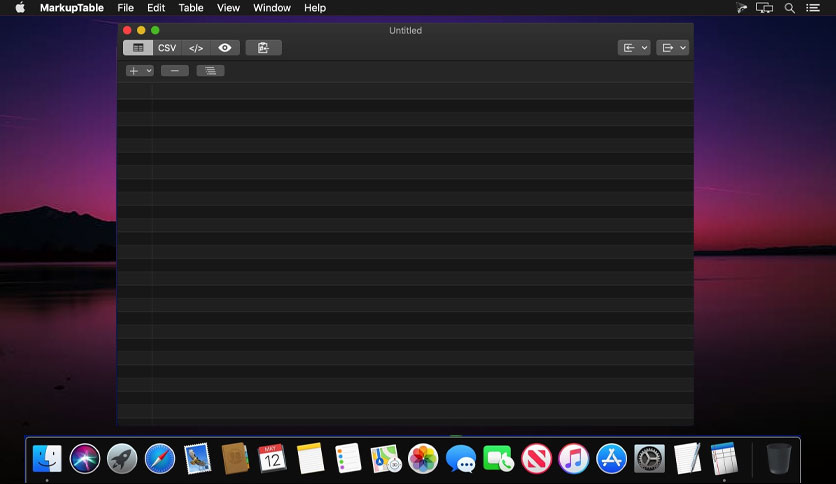The height and width of the screenshot is (484, 836).
Task: Open Contacts book in Dock
Action: [x=235, y=458]
